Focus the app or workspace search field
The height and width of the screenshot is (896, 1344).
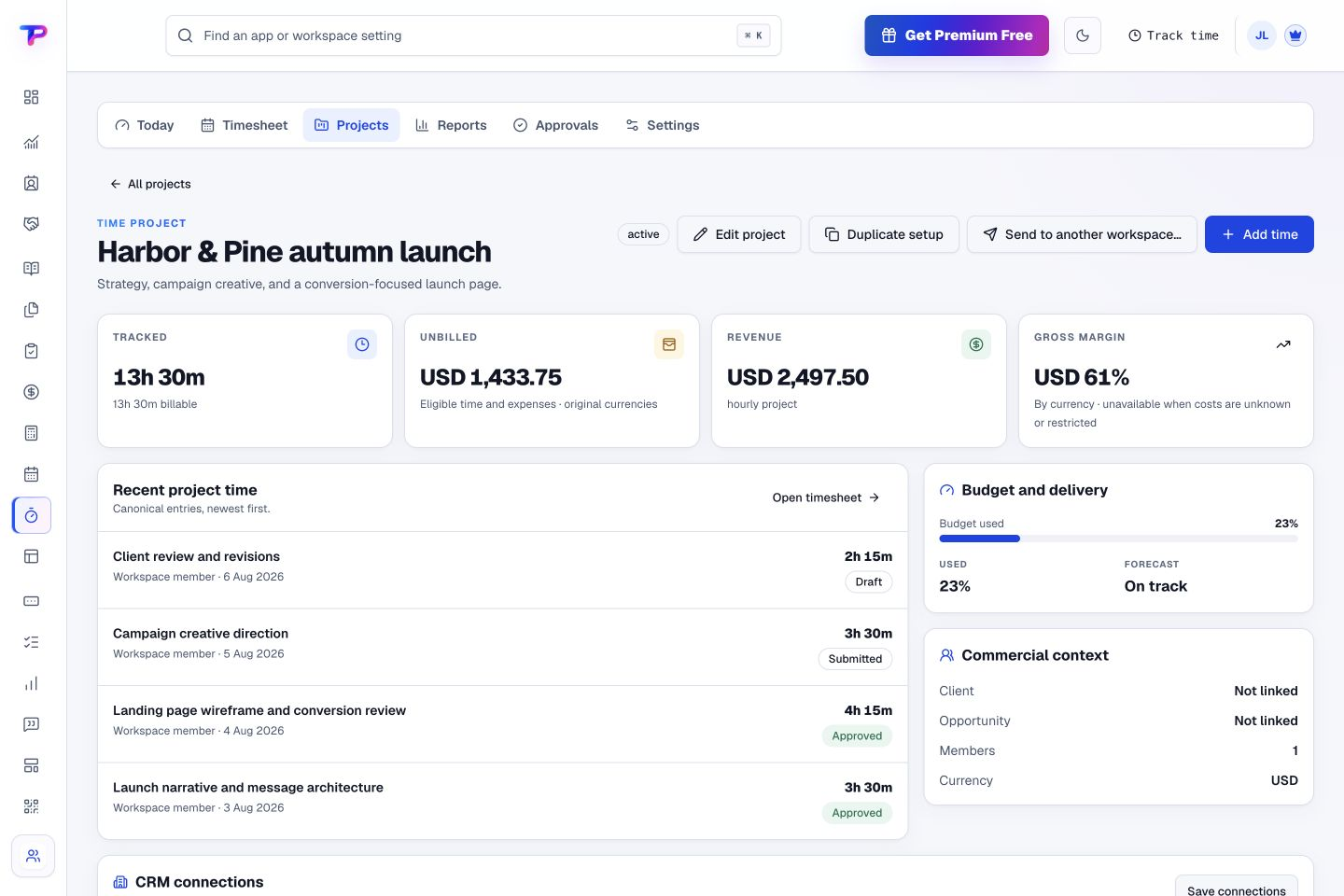click(473, 35)
